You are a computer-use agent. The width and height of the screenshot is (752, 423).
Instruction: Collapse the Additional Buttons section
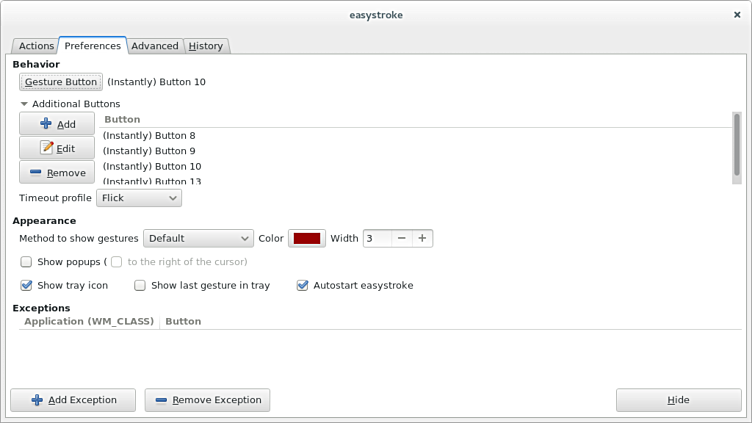24,104
